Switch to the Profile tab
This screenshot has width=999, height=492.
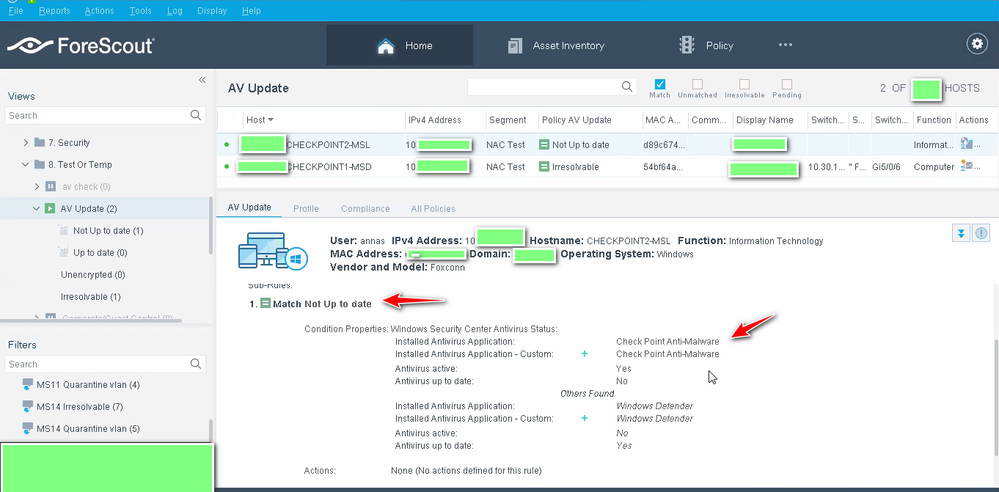306,208
